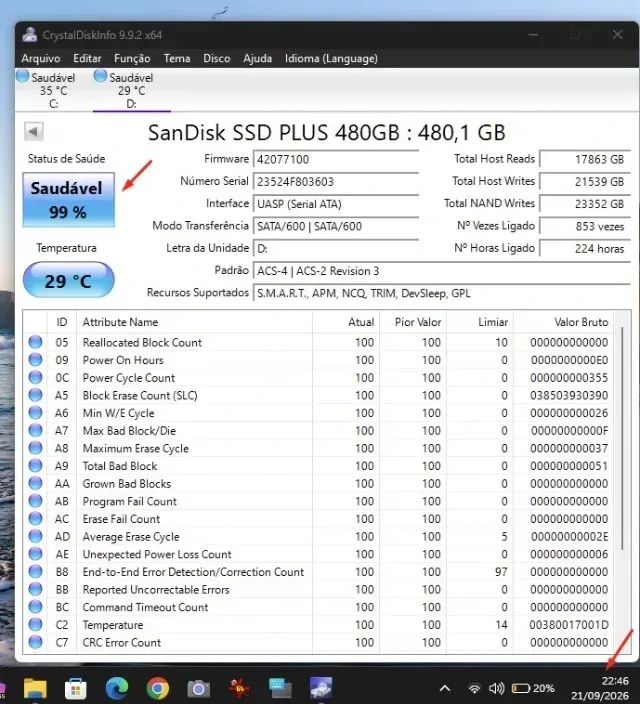Click status icon of Program Fail Count
The image size is (640, 704).
click(x=35, y=501)
